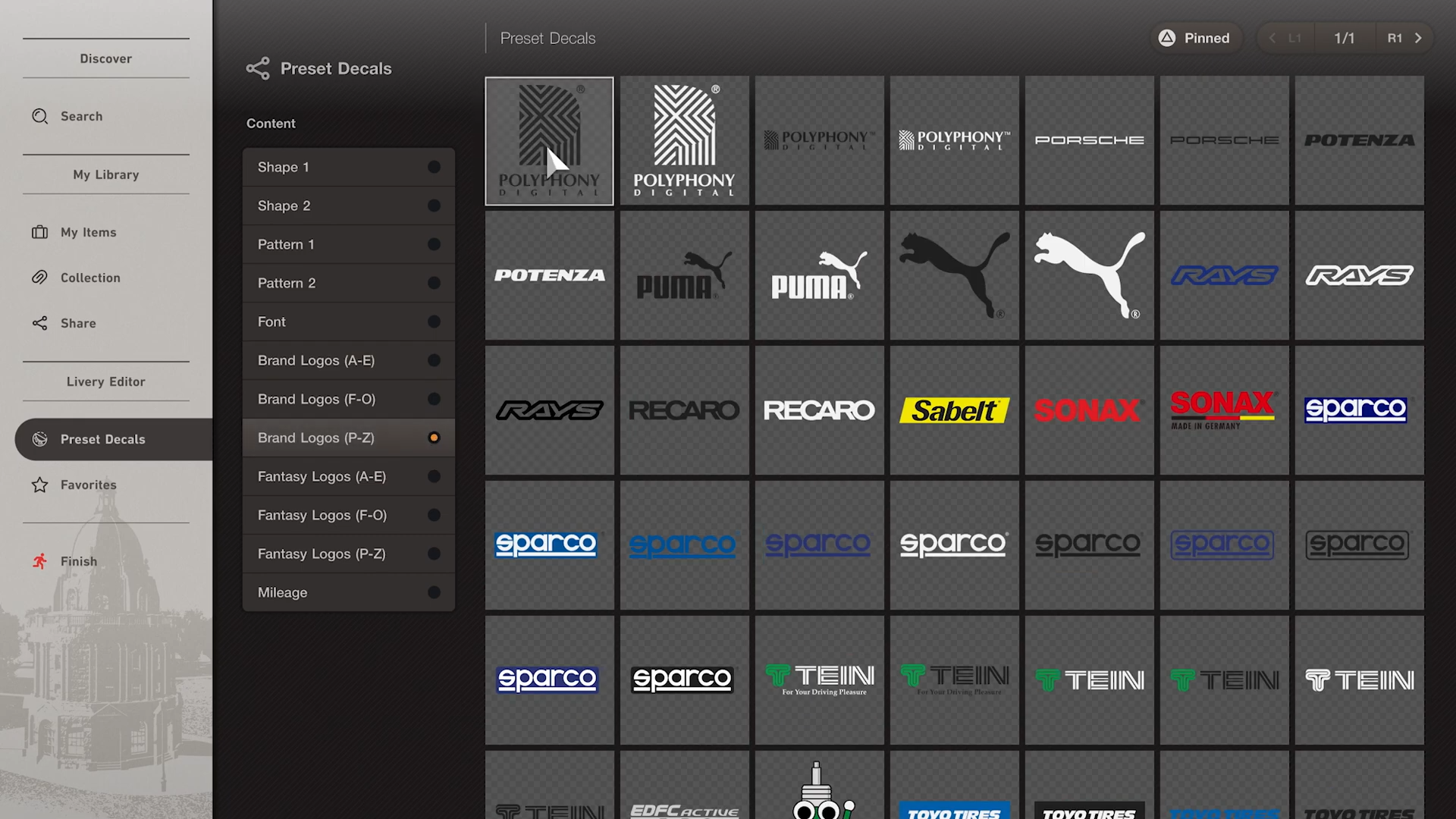
Task: Toggle the Brand Logos (A-E) radio dot
Action: pos(434,360)
